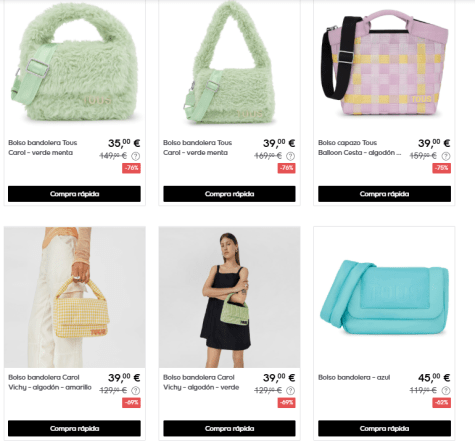Open Bolso bandolera Carol Vichy amarillo title

(50, 382)
